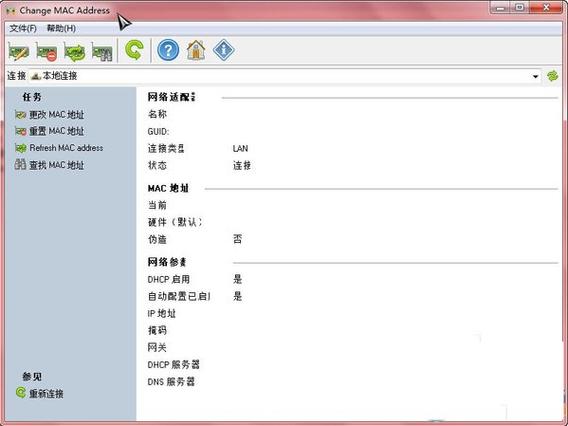Open the 文件(F) menu

tap(23, 28)
